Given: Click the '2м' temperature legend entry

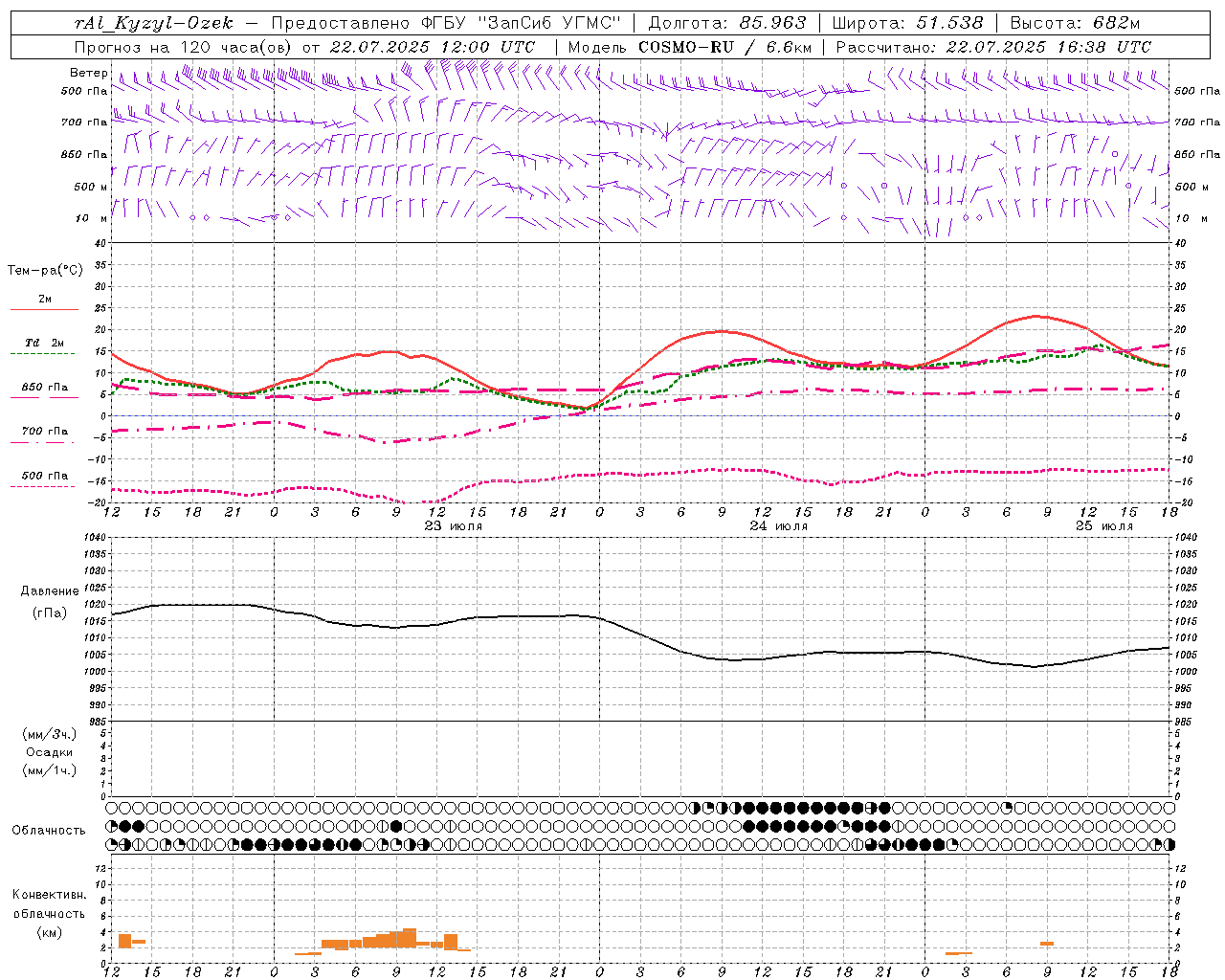Looking at the screenshot, I should coord(45,300).
